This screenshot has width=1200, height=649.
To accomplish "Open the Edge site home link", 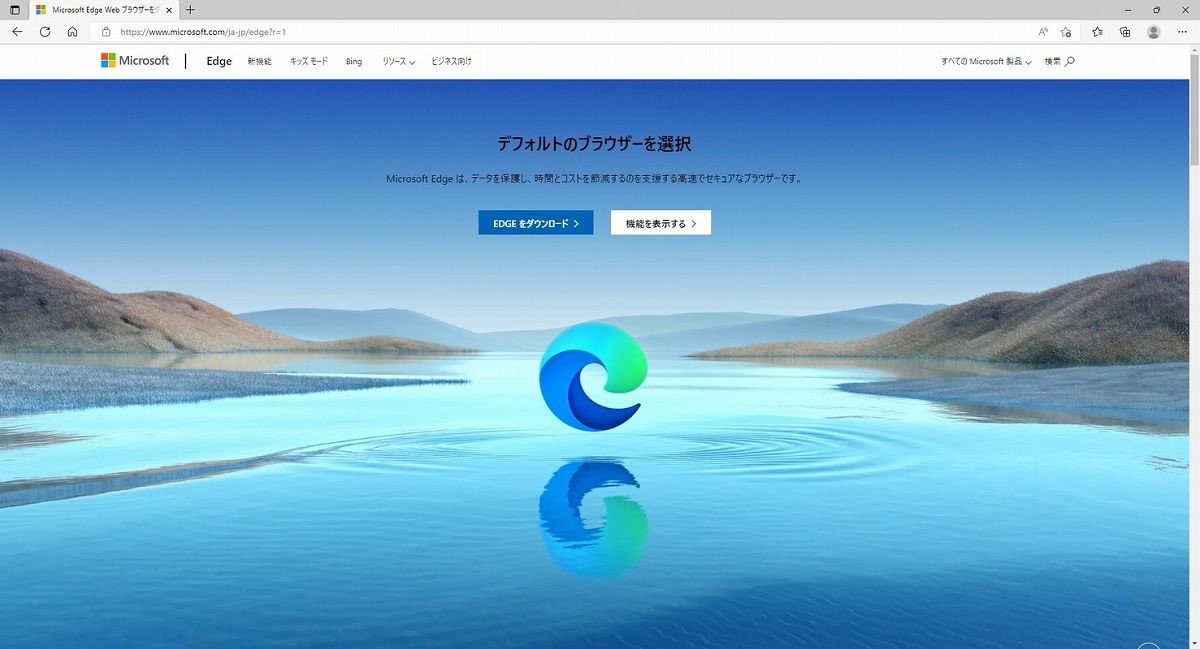I will click(219, 61).
